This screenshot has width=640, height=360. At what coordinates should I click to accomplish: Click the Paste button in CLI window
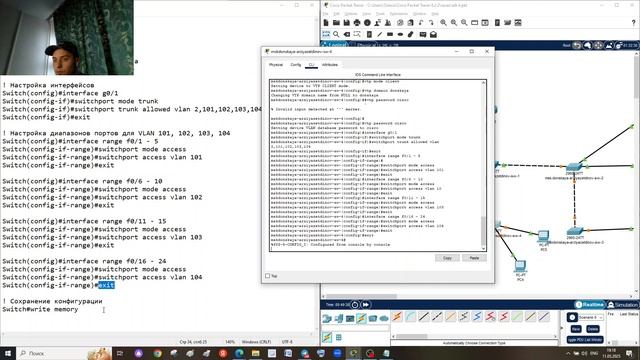click(474, 258)
